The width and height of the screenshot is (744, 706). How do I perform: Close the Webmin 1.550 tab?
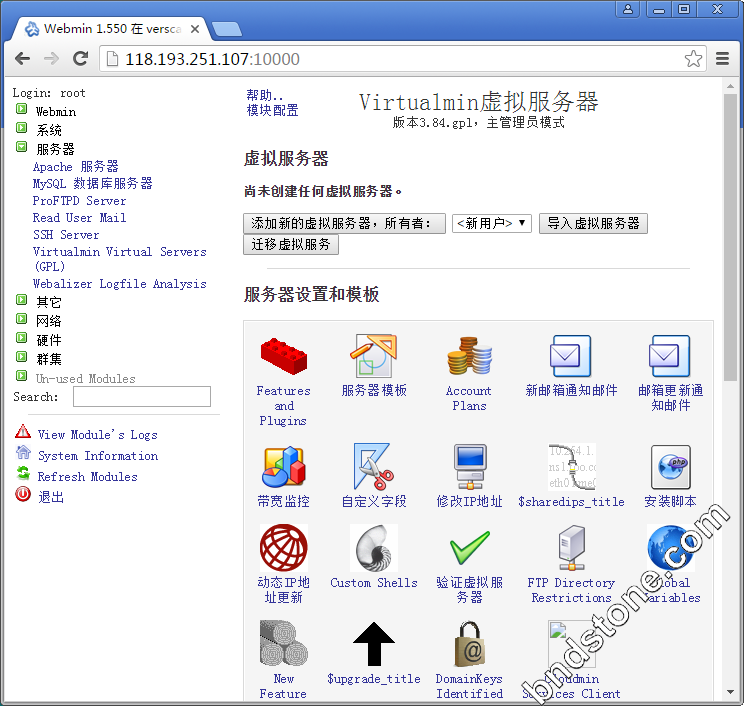[195, 29]
